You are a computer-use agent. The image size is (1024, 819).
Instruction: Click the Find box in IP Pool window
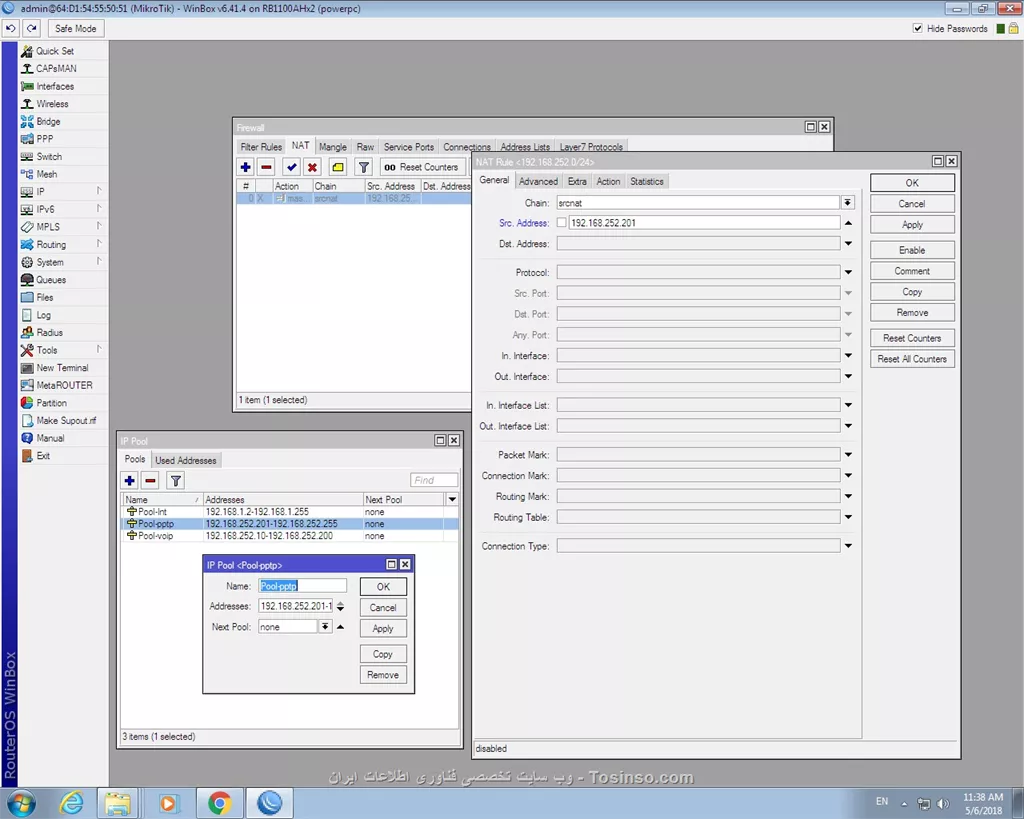(x=434, y=481)
